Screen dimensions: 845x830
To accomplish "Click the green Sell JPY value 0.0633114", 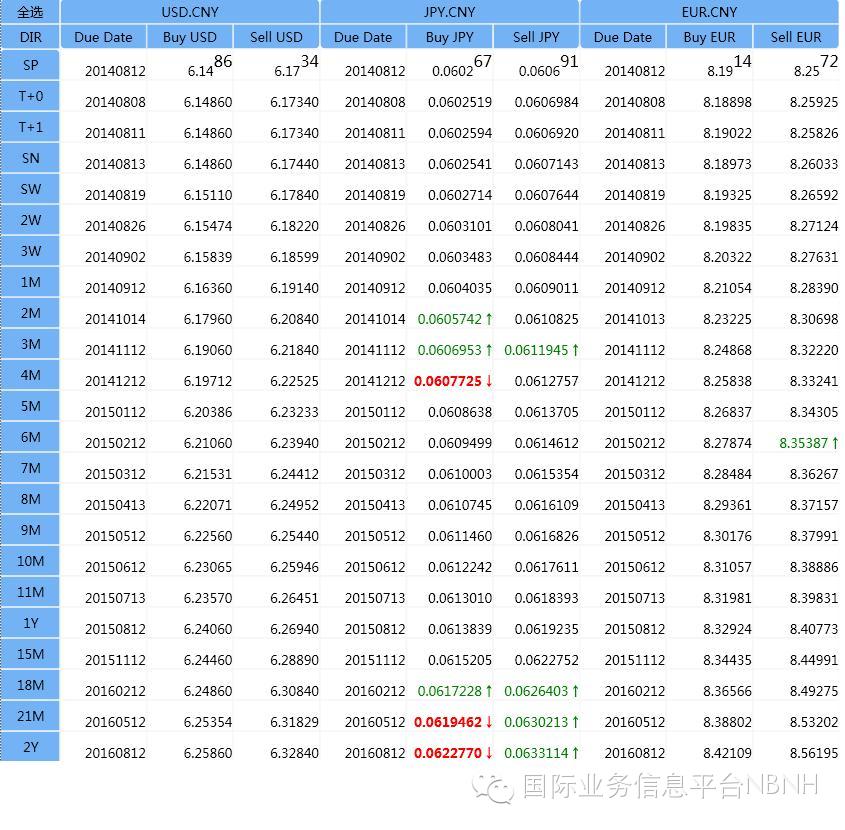I will [536, 753].
